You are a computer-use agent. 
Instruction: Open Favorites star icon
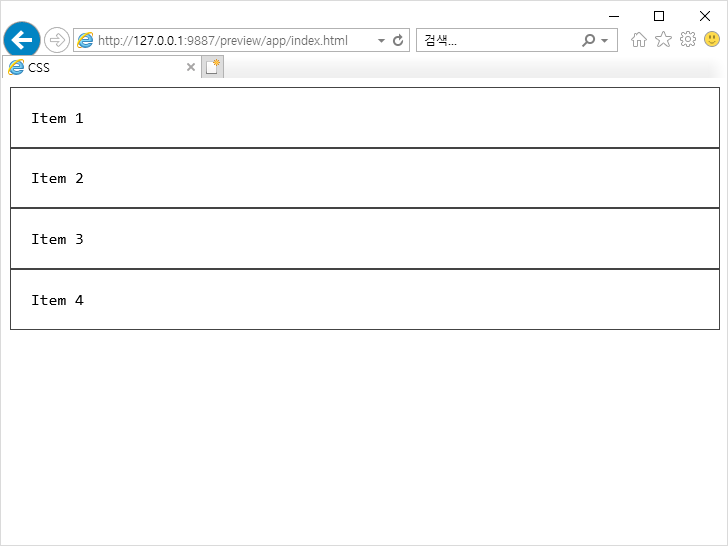663,40
